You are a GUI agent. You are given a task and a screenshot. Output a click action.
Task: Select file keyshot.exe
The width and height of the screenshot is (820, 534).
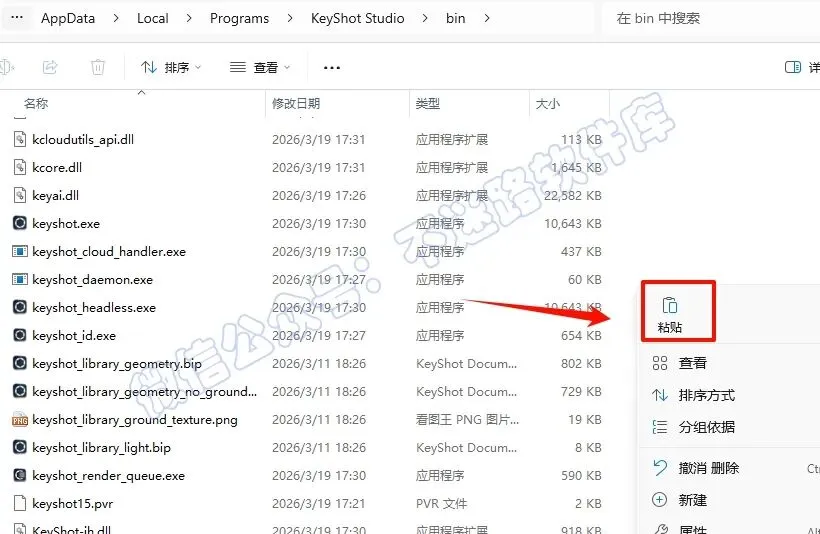(66, 224)
